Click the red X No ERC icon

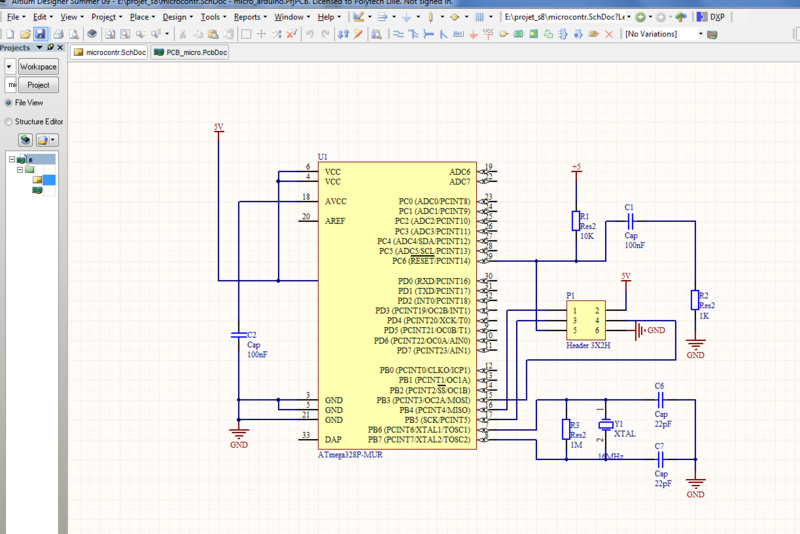point(609,34)
